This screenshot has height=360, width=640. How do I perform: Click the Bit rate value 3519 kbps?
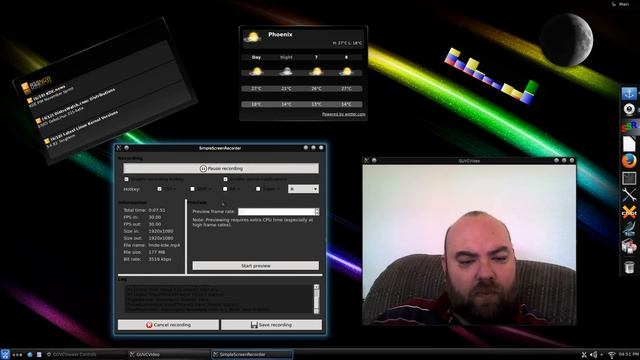[160, 259]
